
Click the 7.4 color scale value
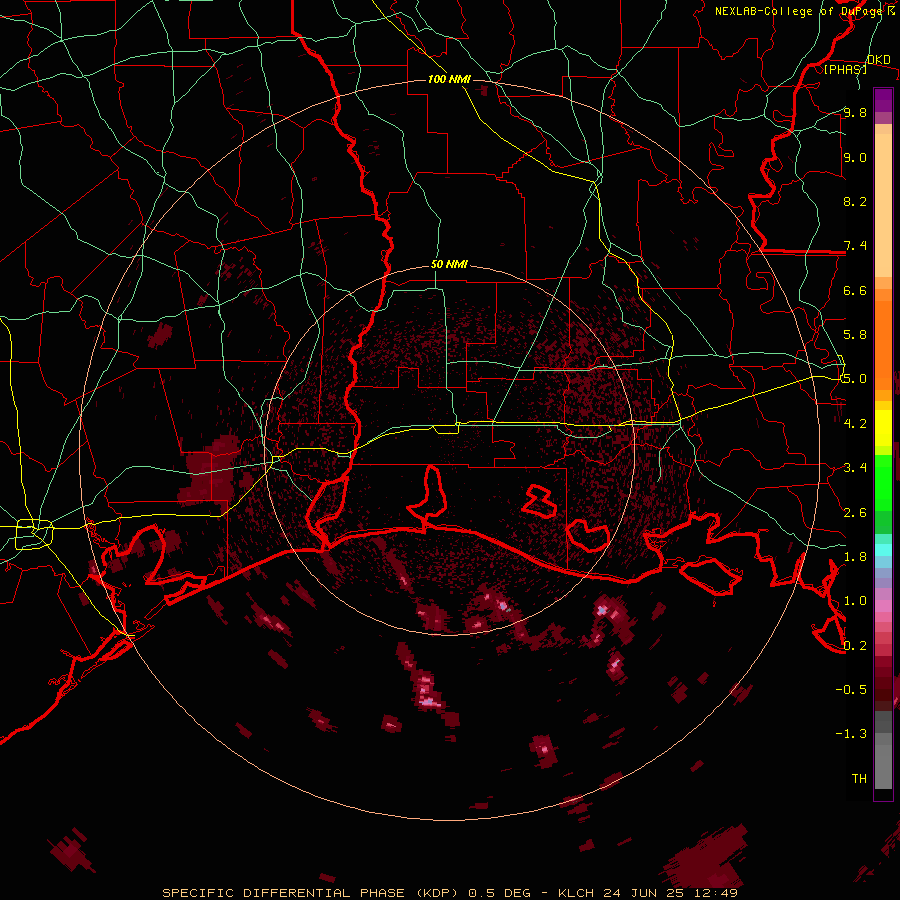pyautogui.click(x=855, y=246)
